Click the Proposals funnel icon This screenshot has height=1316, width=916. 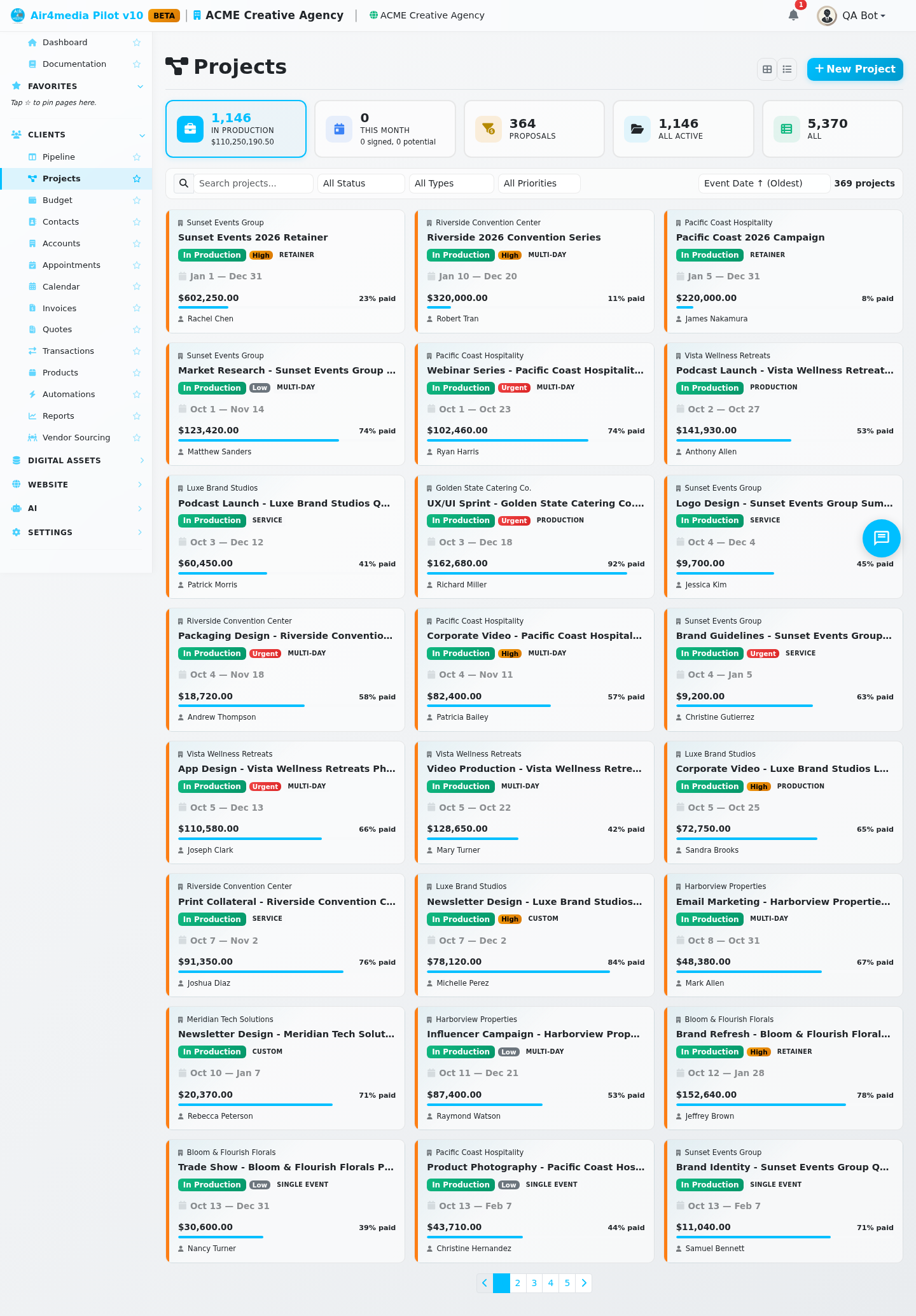click(489, 129)
